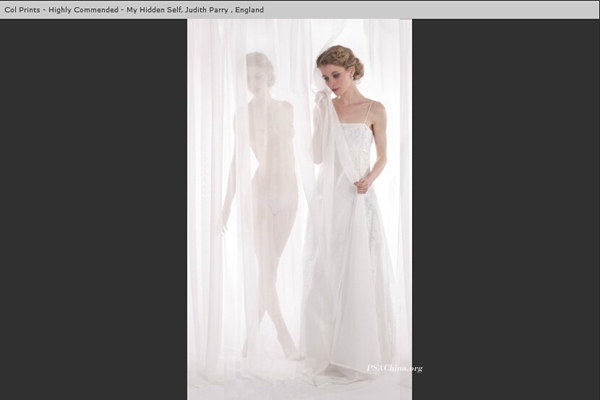Click the sheer curtain on photo's left edge
Image resolution: width=600 pixels, height=400 pixels.
[203, 200]
